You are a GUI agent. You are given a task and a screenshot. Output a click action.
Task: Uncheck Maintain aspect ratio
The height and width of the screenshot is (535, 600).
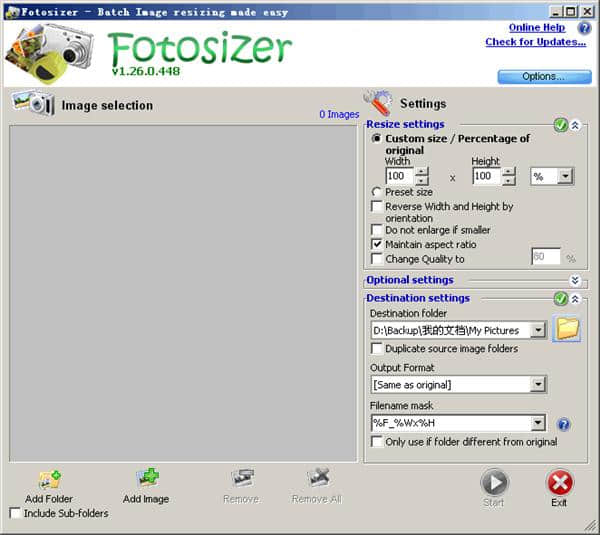[x=377, y=244]
